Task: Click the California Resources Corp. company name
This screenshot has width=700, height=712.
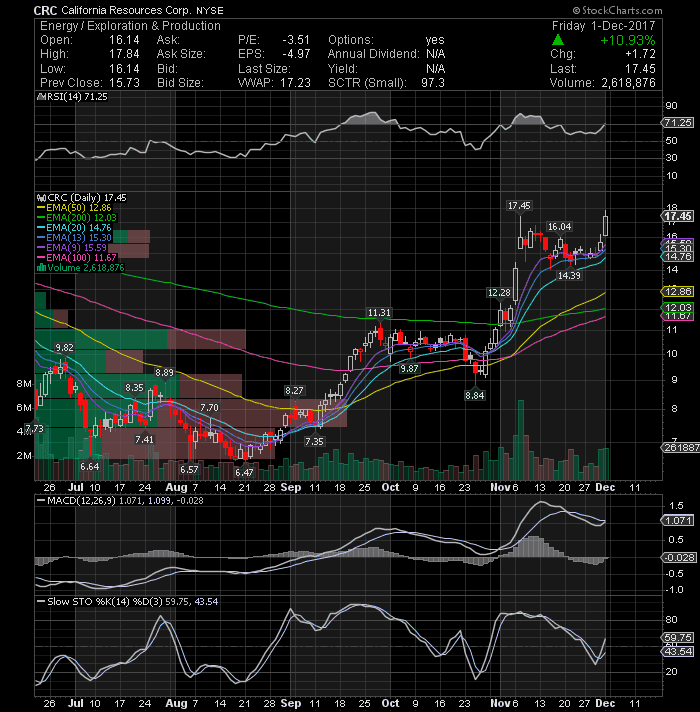Action: (x=126, y=10)
